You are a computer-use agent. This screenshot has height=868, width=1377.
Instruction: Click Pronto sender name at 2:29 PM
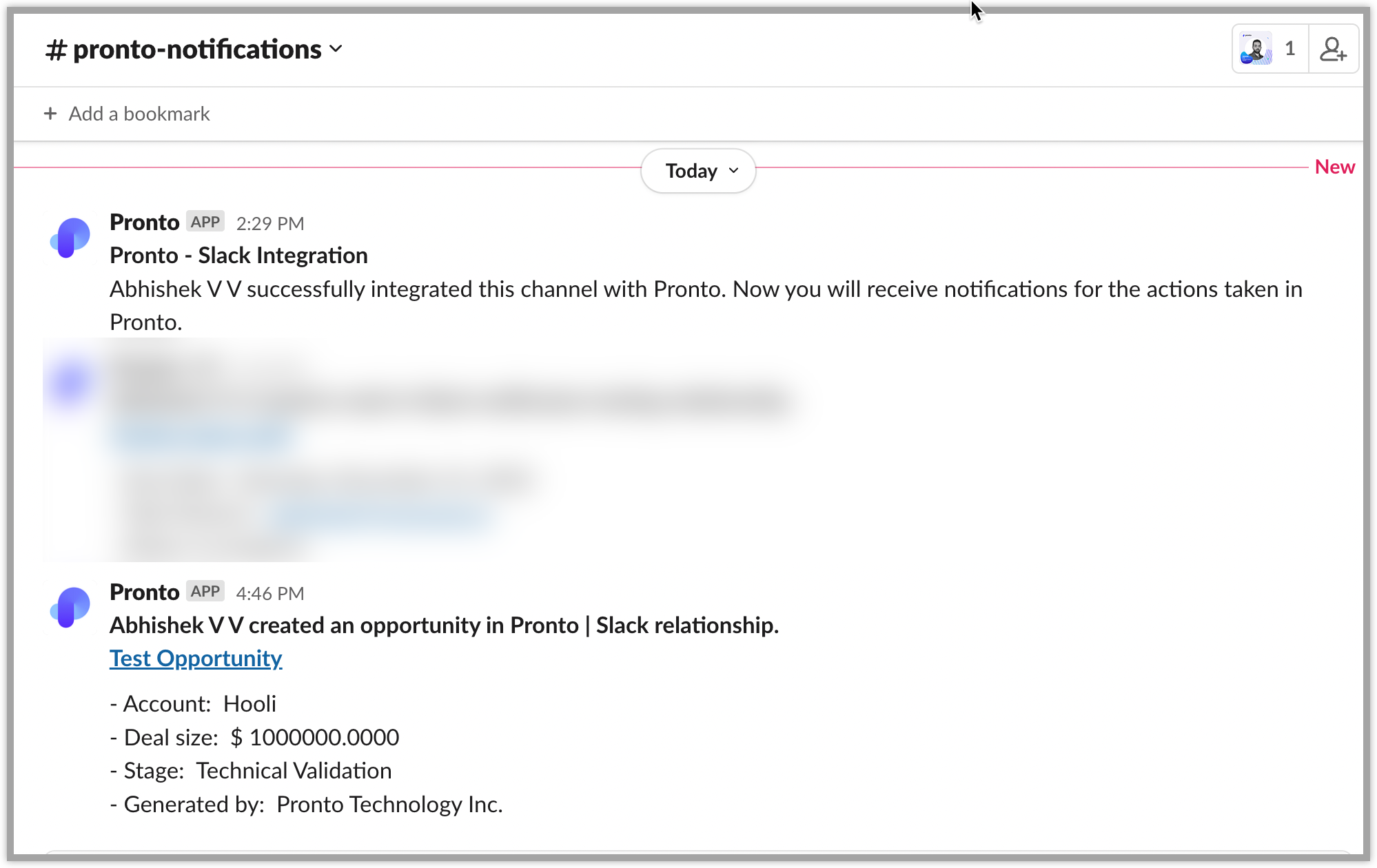tap(145, 222)
